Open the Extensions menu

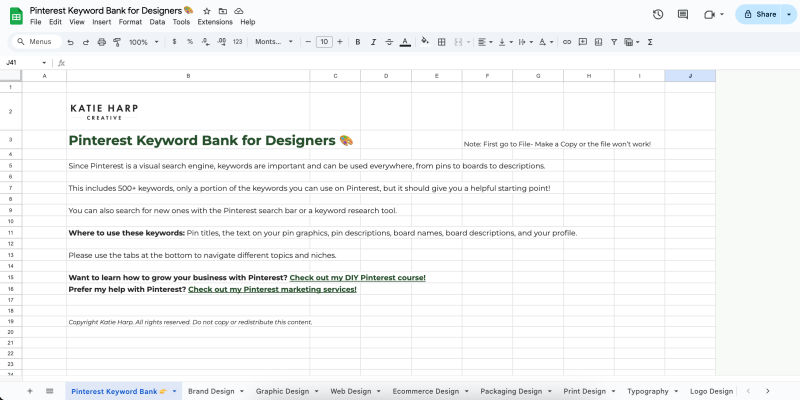[x=215, y=22]
